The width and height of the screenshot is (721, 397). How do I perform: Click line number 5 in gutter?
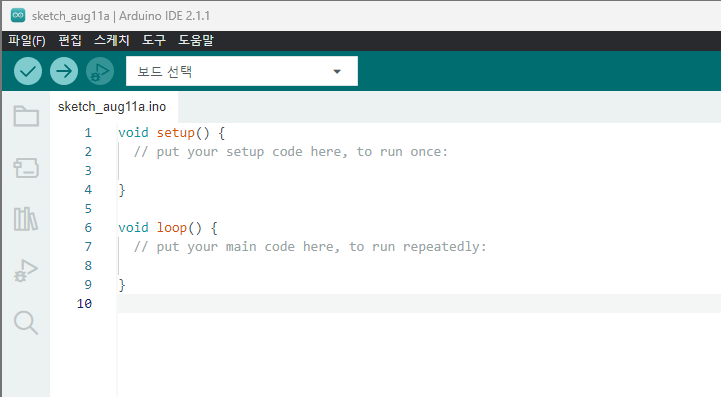pos(88,209)
